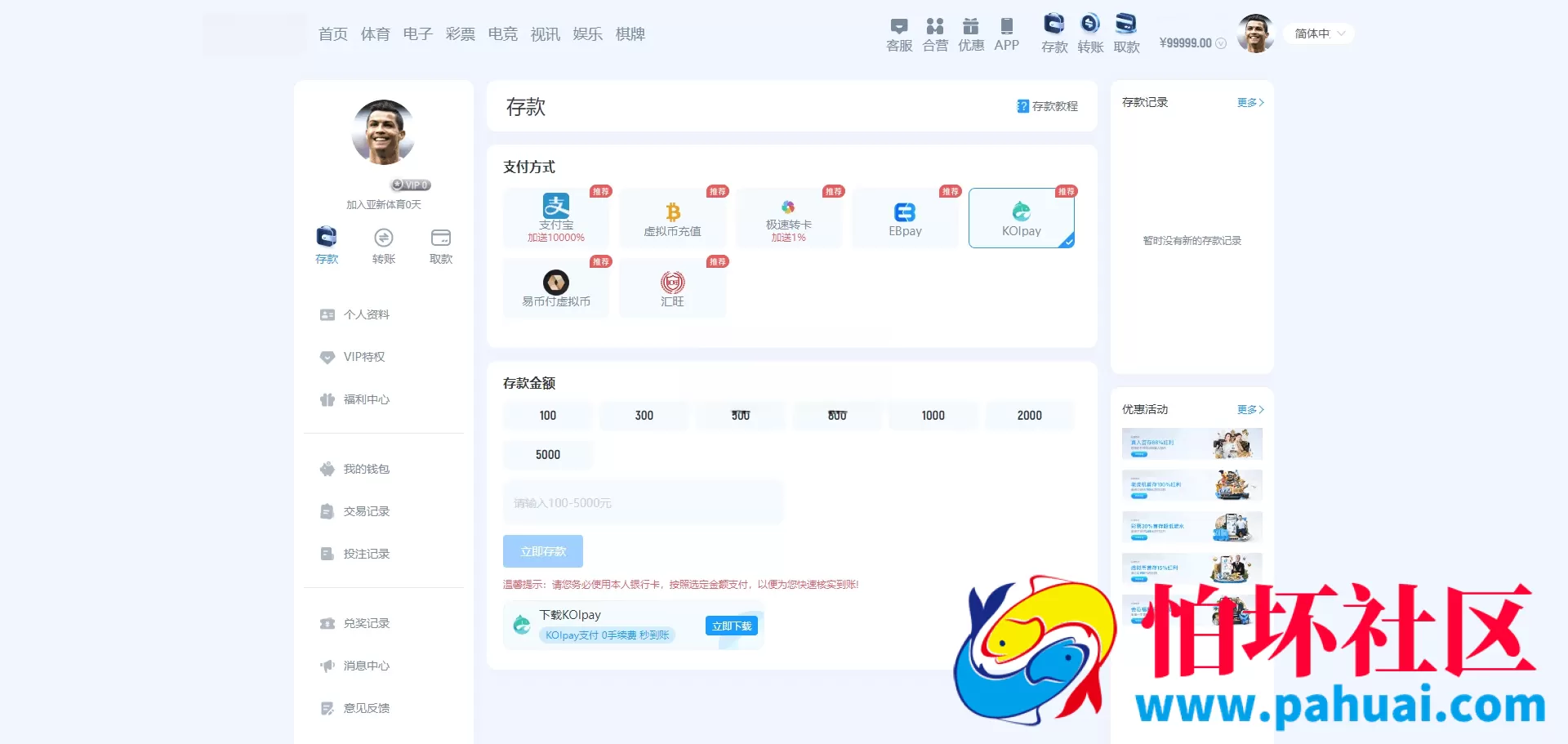The height and width of the screenshot is (744, 1568).
Task: Select sidebar 取款 withdraw icon
Action: (441, 245)
